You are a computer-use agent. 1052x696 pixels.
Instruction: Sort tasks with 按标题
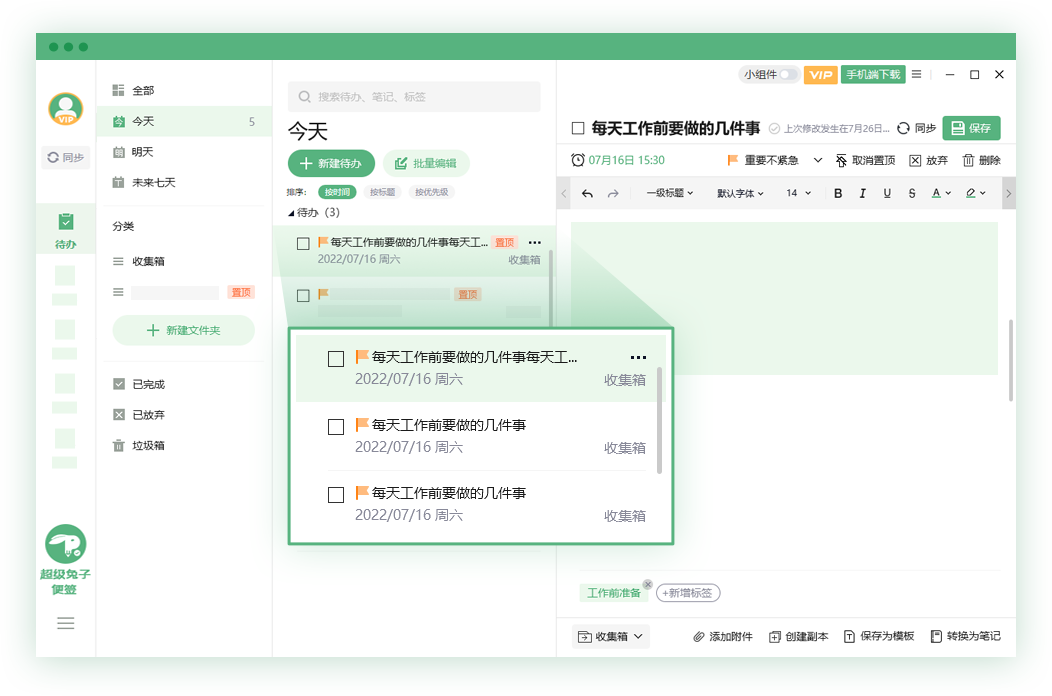pos(382,192)
